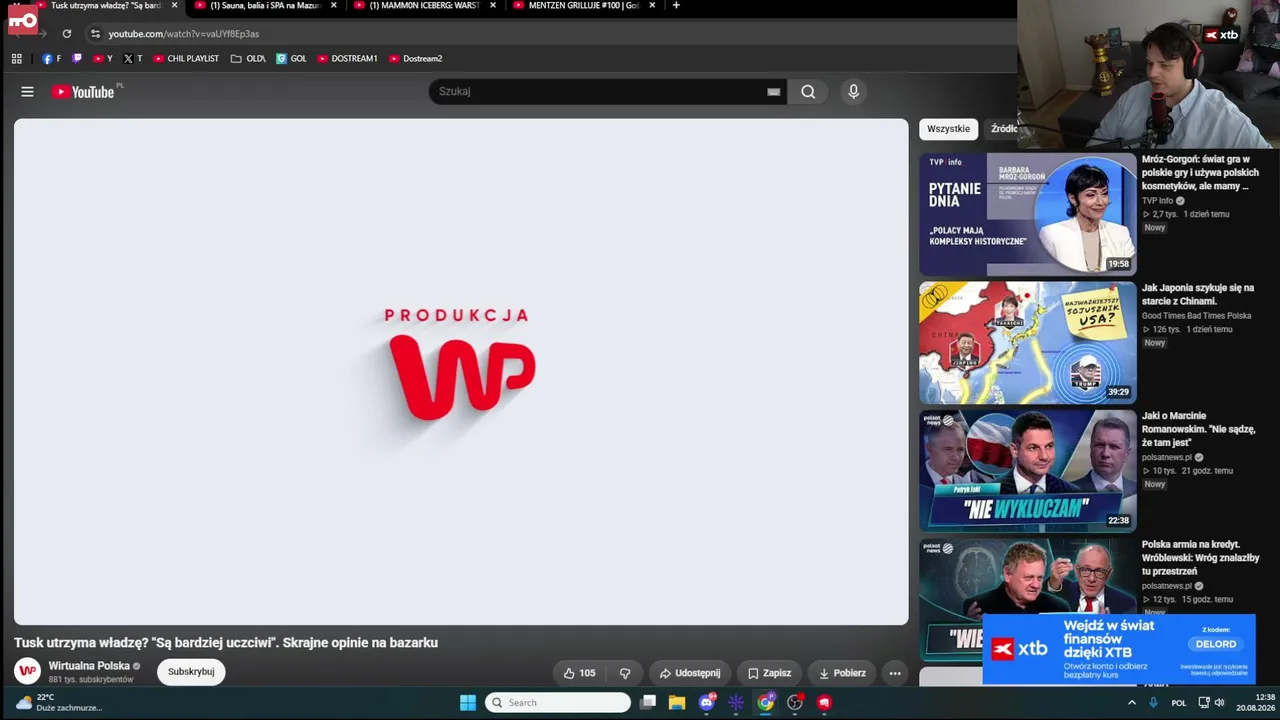Open the Twitch bookmark icon
Image resolution: width=1280 pixels, height=720 pixels.
[x=78, y=59]
